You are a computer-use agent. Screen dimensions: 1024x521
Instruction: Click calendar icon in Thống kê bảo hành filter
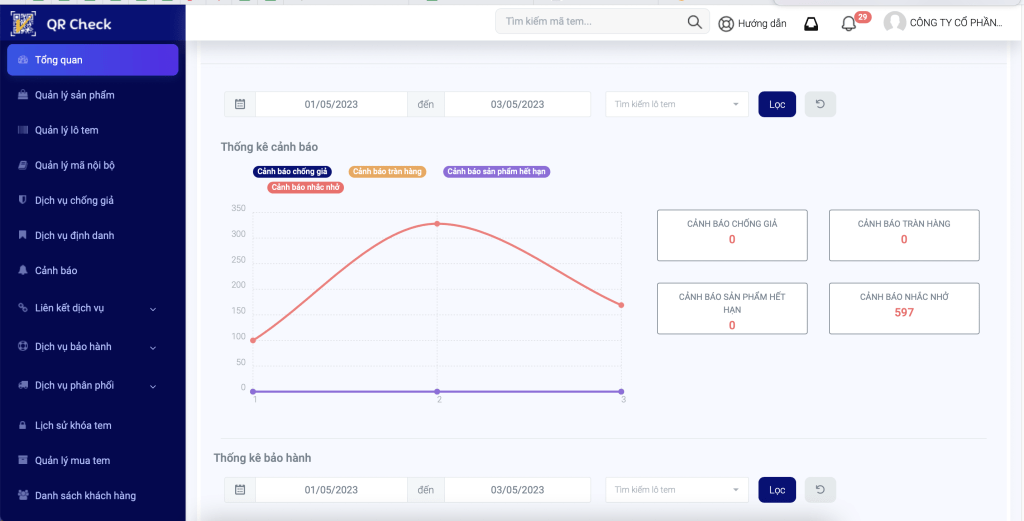240,490
